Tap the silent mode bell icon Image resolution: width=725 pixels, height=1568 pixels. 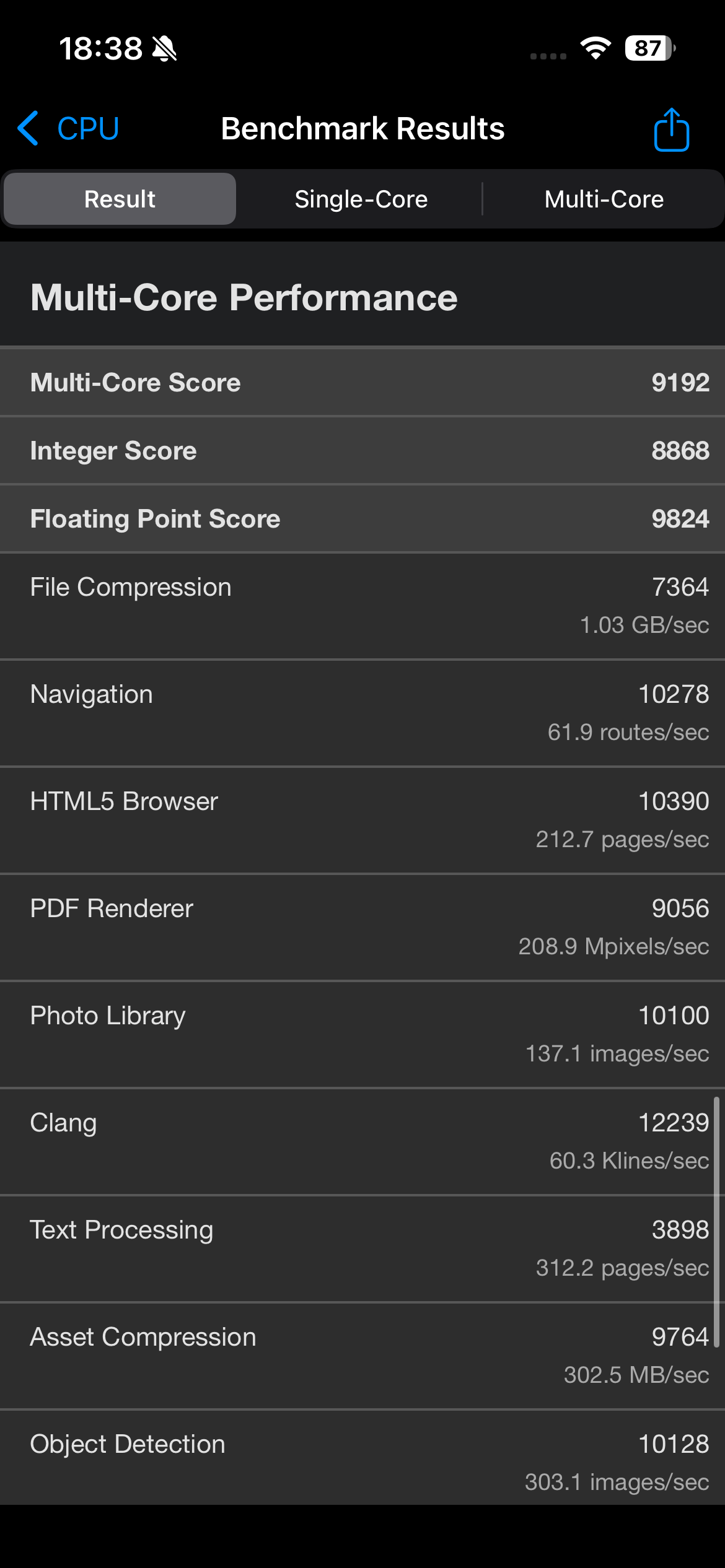click(165, 49)
